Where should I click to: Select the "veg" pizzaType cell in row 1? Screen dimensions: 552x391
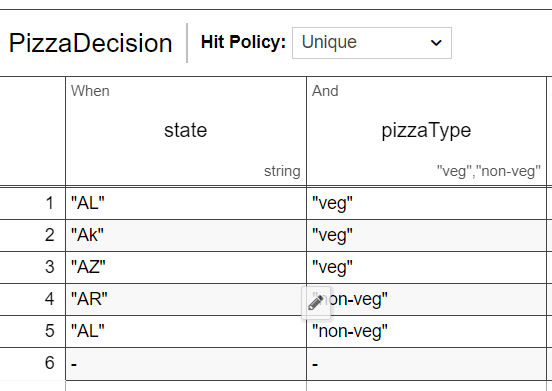pos(426,203)
